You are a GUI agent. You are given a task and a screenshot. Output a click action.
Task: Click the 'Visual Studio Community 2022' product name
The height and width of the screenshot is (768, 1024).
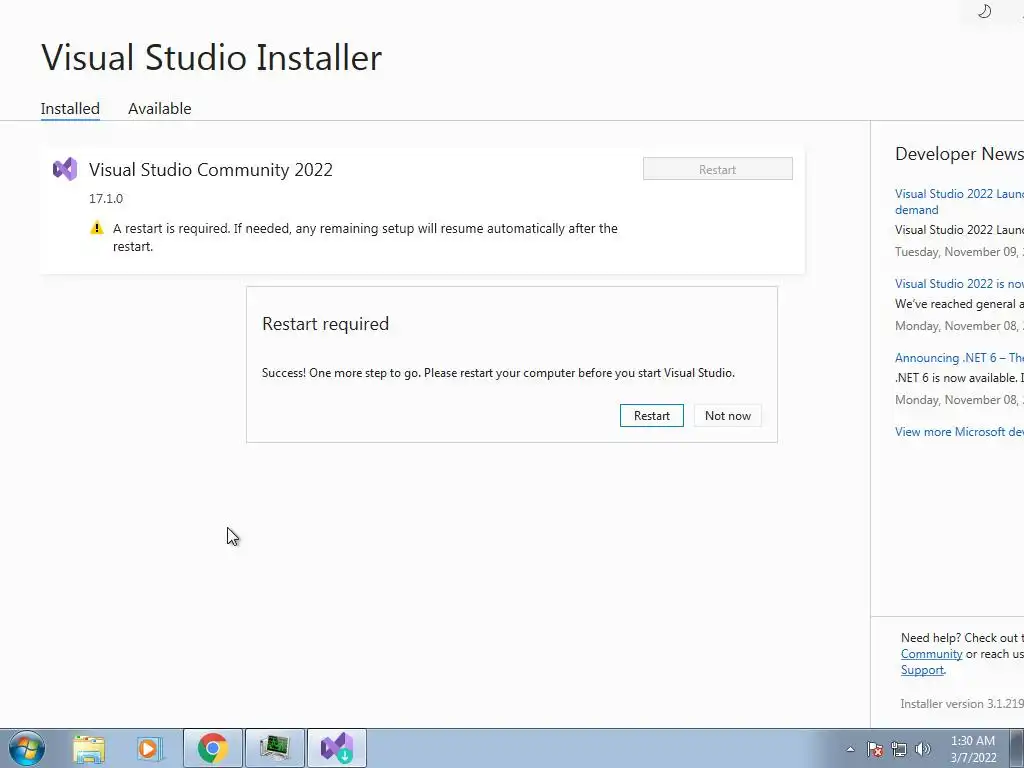pyautogui.click(x=211, y=170)
